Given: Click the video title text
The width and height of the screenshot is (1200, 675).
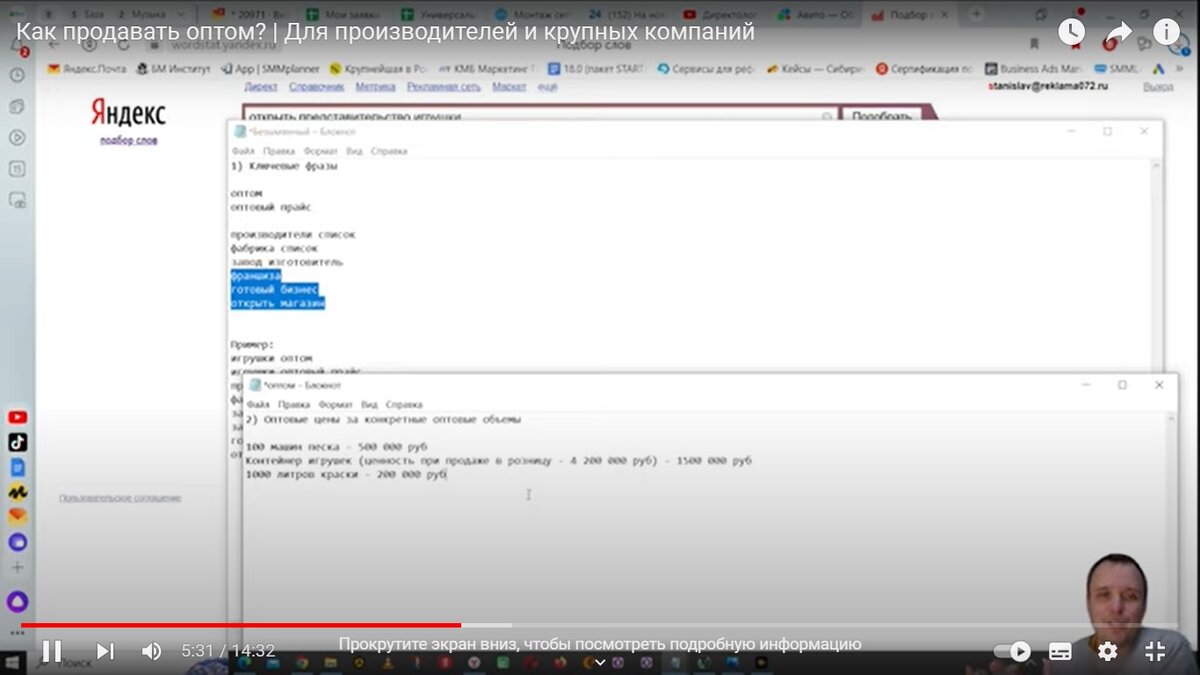Looking at the screenshot, I should [385, 32].
